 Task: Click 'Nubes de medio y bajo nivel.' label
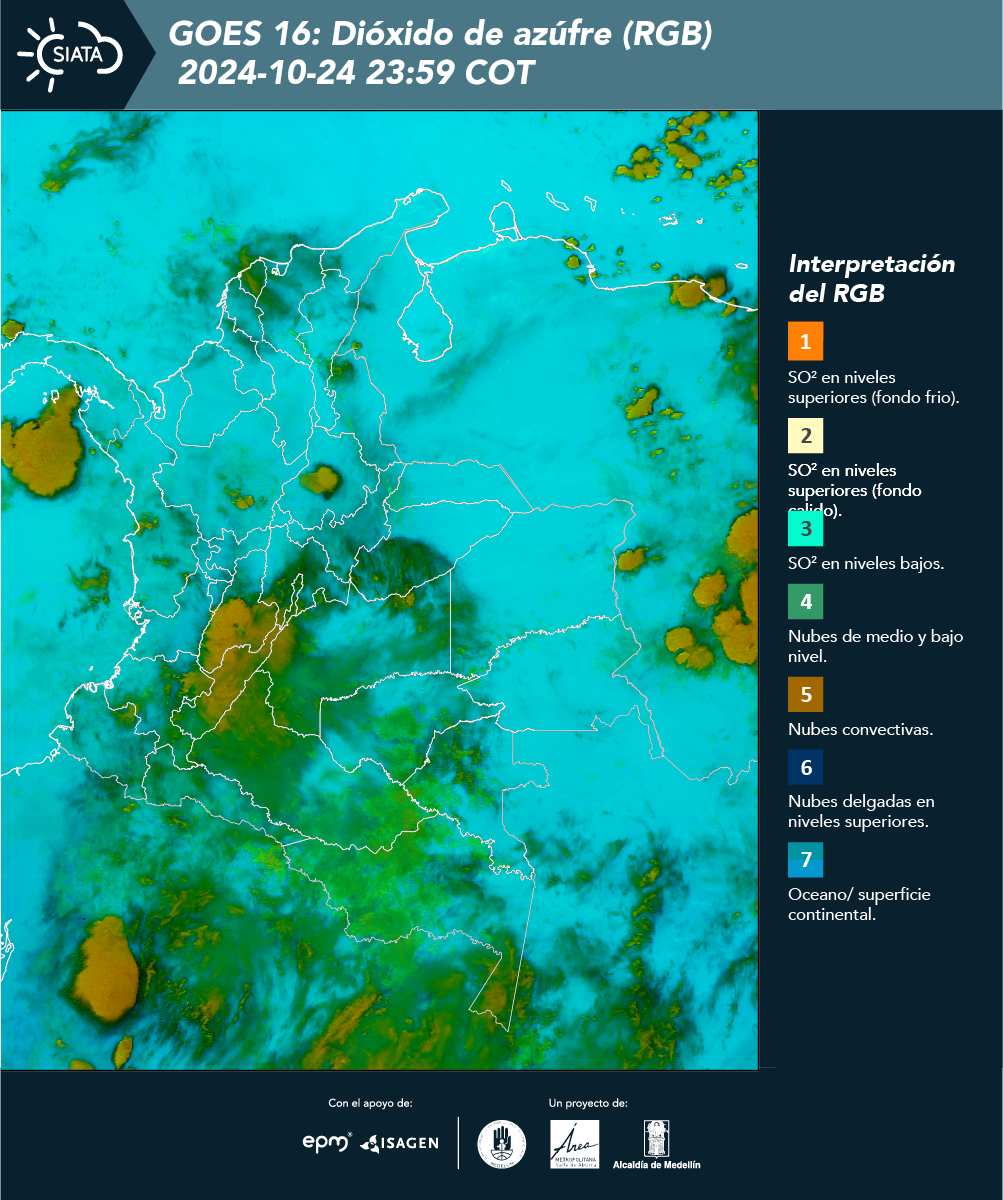pyautogui.click(x=876, y=646)
